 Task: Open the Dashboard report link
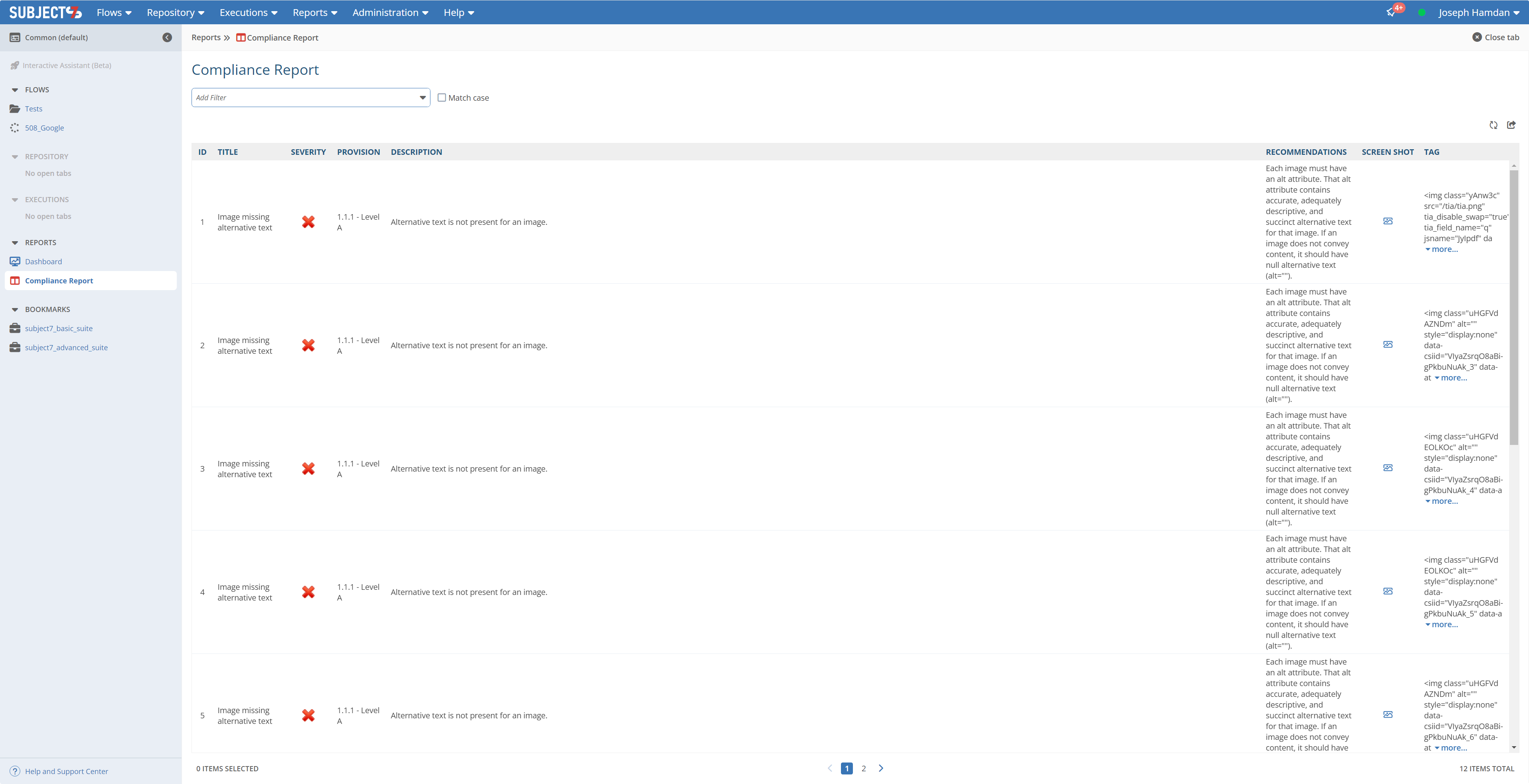pyautogui.click(x=43, y=261)
